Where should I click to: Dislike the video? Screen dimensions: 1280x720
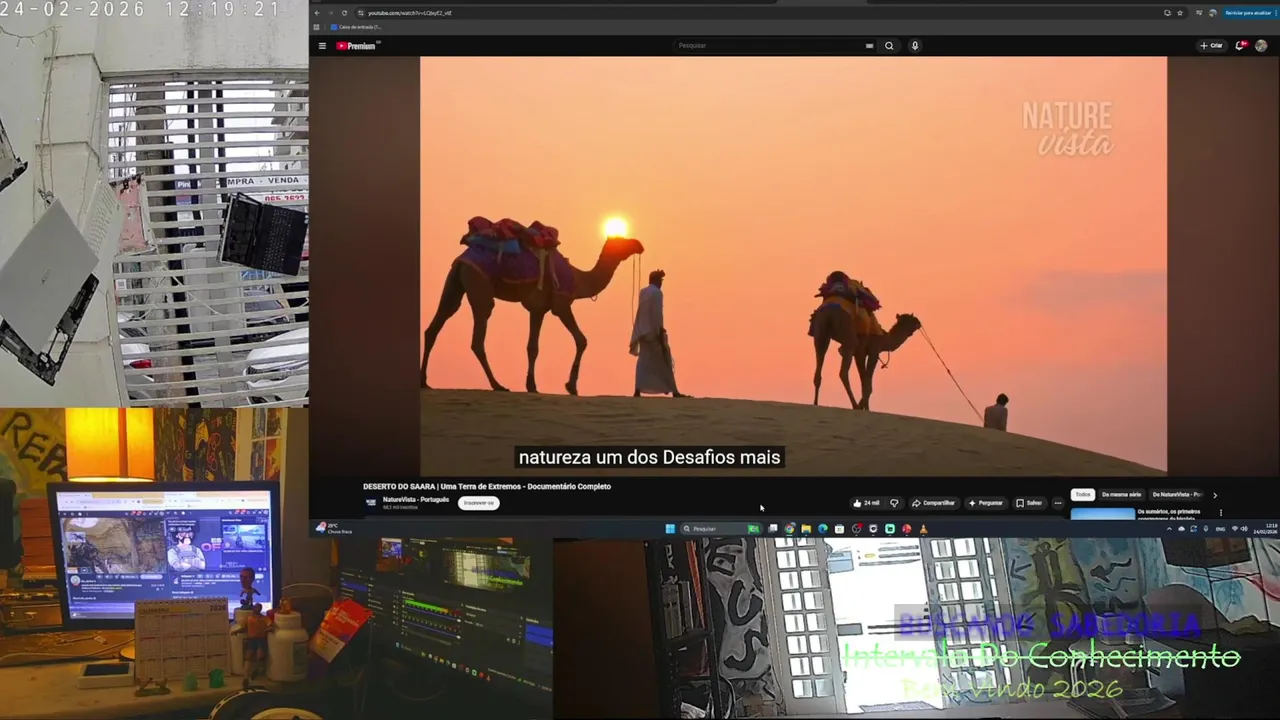click(x=894, y=503)
